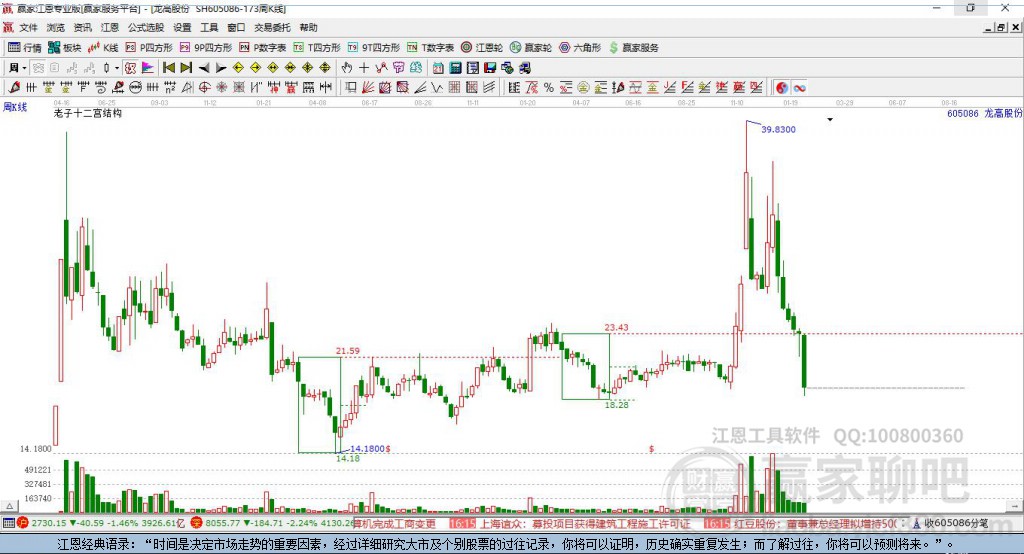Open the 资讯 menu
The image size is (1024, 554).
click(82, 27)
